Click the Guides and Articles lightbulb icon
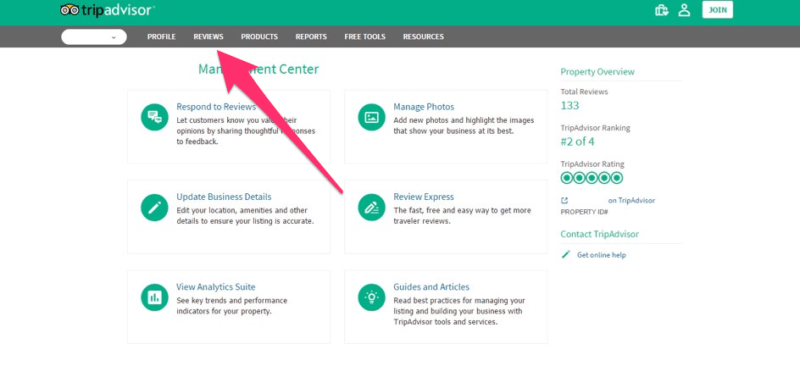Screen dimensions: 800x372 pyautogui.click(x=371, y=297)
